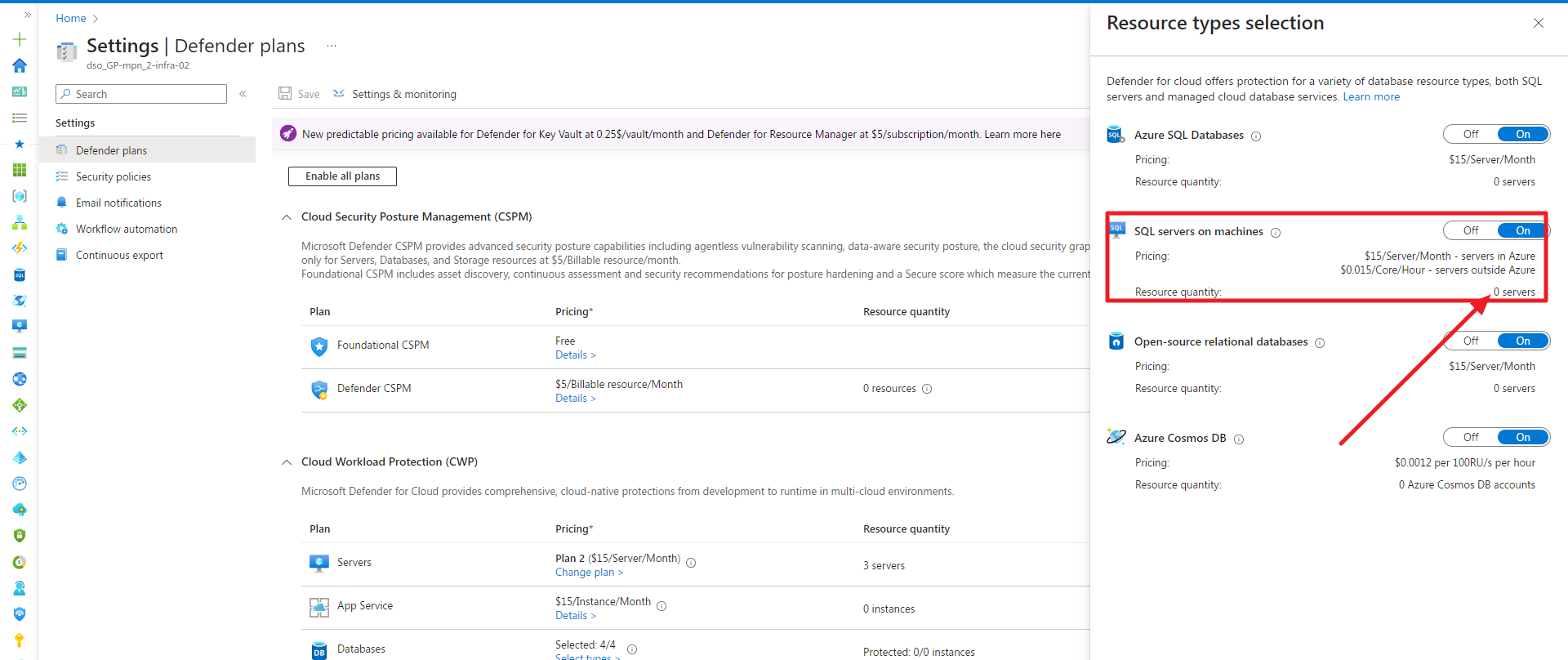Open App Service Details link

[x=576, y=616]
